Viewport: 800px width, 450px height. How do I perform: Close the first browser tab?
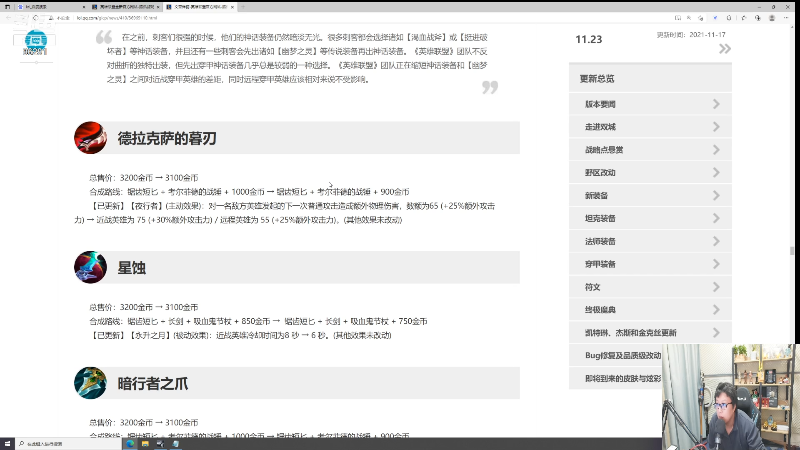coord(84,7)
